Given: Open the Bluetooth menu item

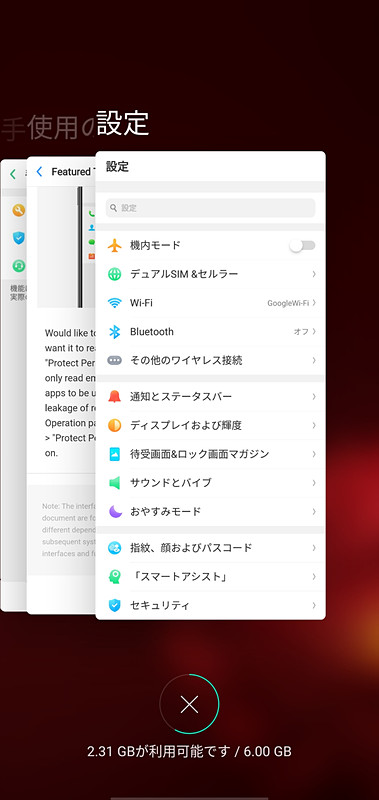Looking at the screenshot, I should pyautogui.click(x=210, y=332).
